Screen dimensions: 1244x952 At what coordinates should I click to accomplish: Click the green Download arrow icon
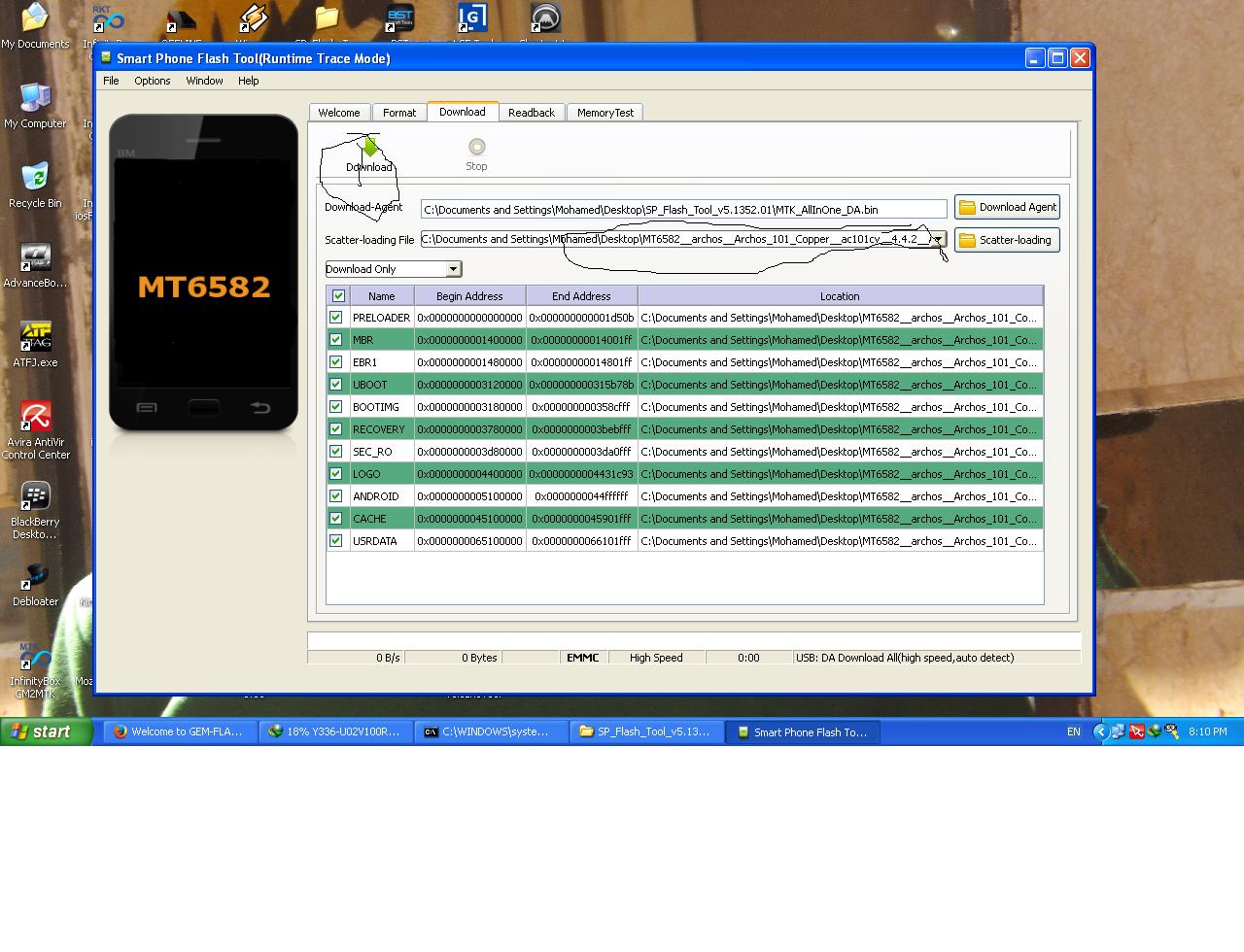(x=369, y=147)
